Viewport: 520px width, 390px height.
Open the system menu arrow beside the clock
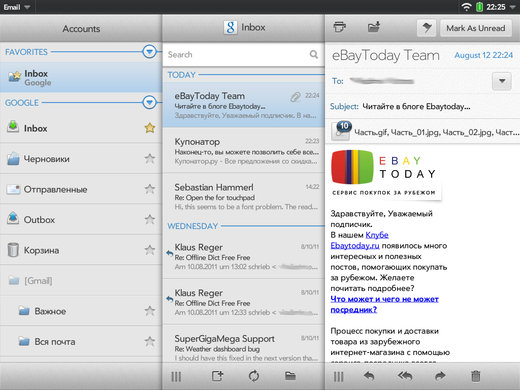point(513,7)
